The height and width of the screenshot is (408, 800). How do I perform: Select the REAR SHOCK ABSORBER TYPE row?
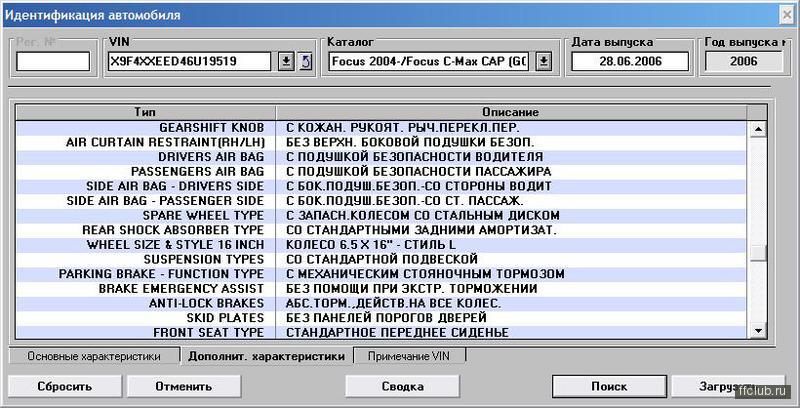[381, 230]
